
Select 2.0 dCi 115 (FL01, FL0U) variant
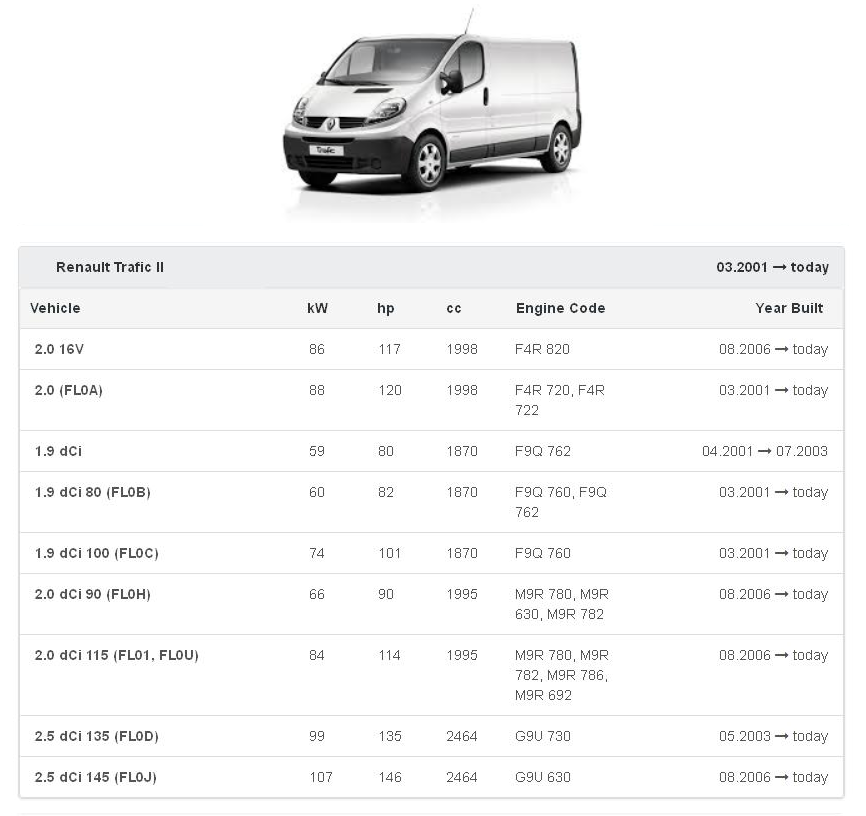(x=116, y=655)
